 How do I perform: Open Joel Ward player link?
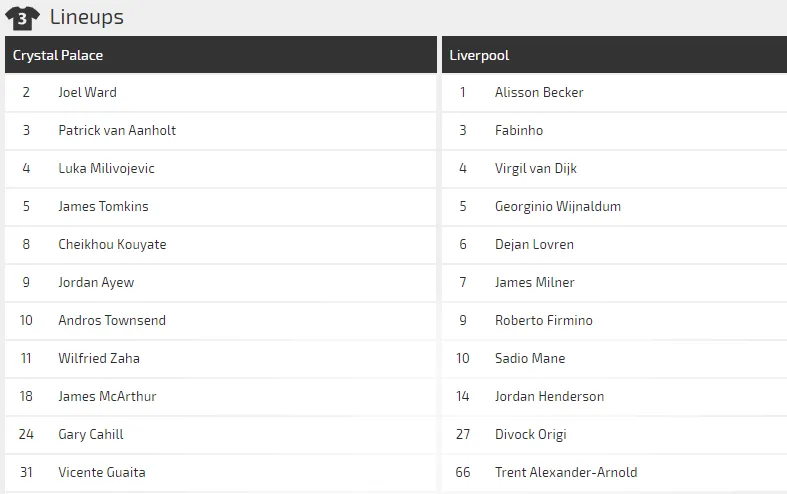(x=87, y=92)
